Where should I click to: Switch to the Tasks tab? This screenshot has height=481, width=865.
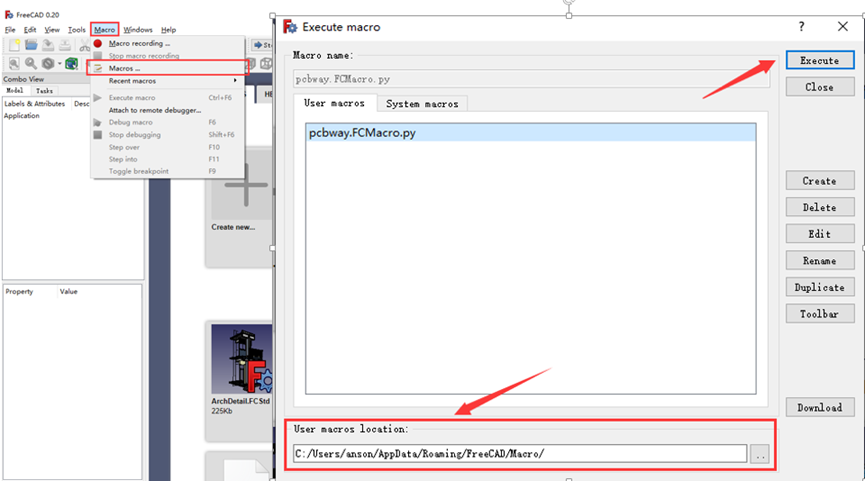44,90
